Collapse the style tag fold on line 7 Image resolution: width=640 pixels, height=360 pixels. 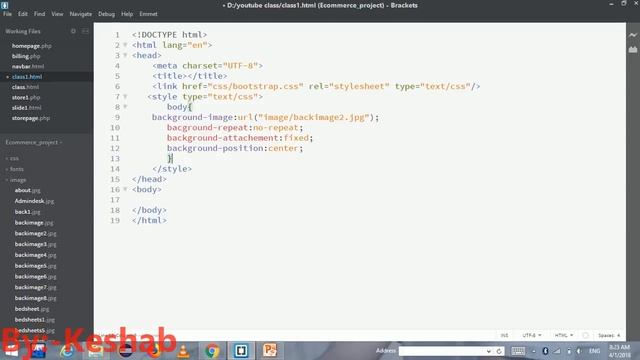125,96
